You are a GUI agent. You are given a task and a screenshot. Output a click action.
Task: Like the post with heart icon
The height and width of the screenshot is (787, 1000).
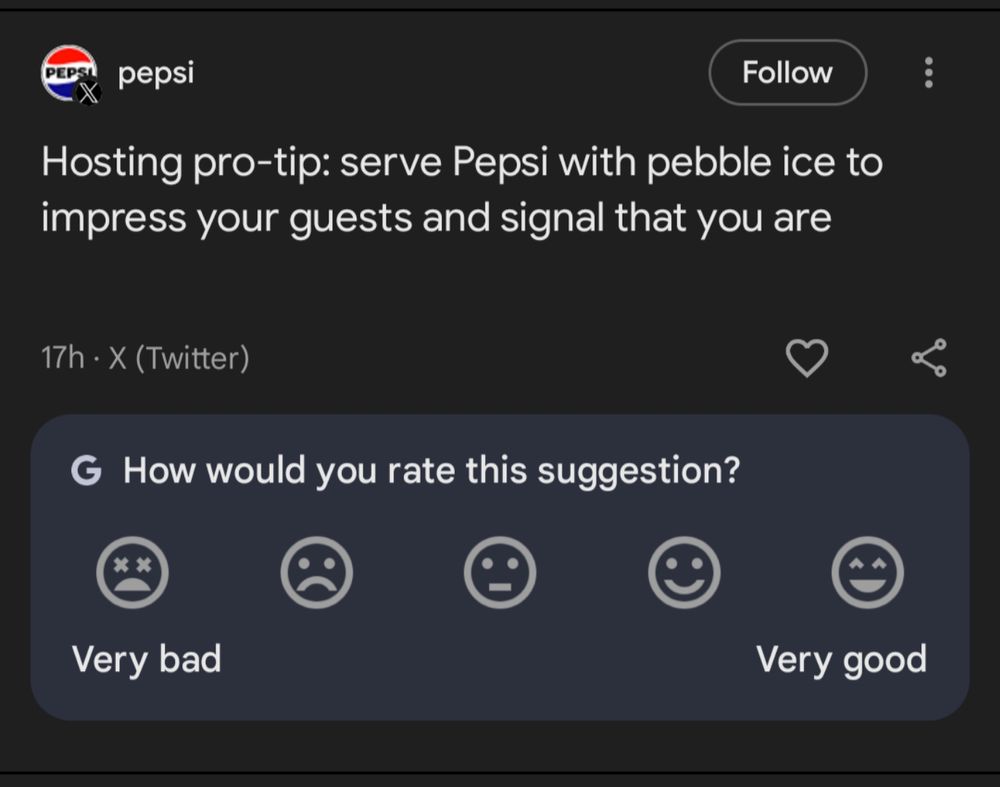(x=807, y=358)
